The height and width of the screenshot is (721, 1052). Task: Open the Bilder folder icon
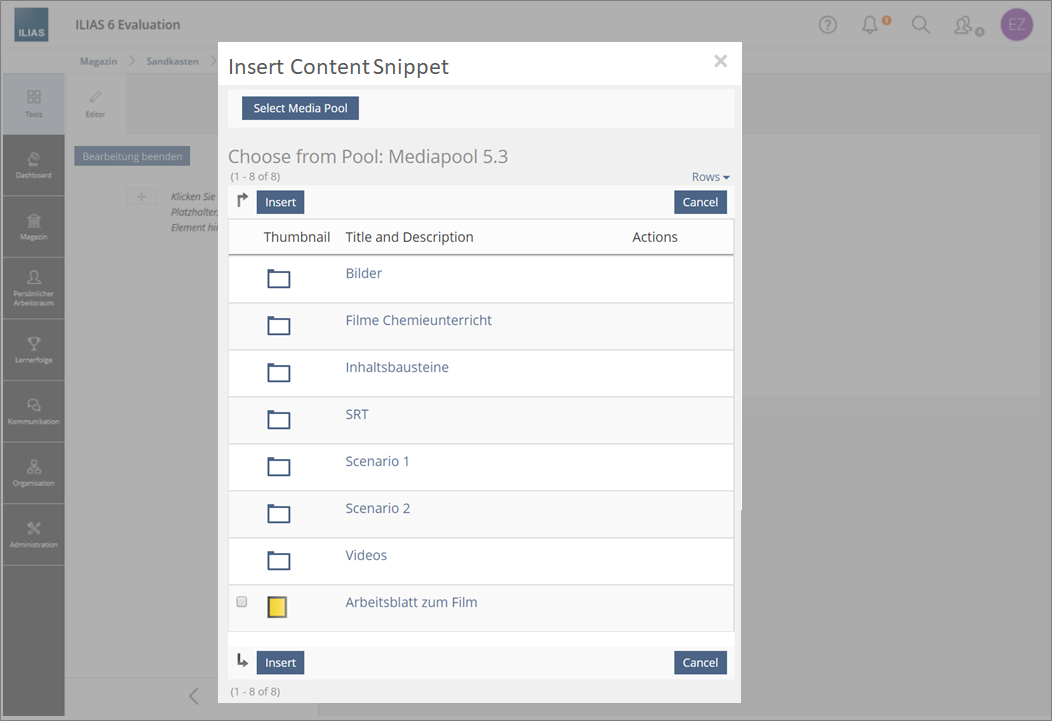coord(278,278)
